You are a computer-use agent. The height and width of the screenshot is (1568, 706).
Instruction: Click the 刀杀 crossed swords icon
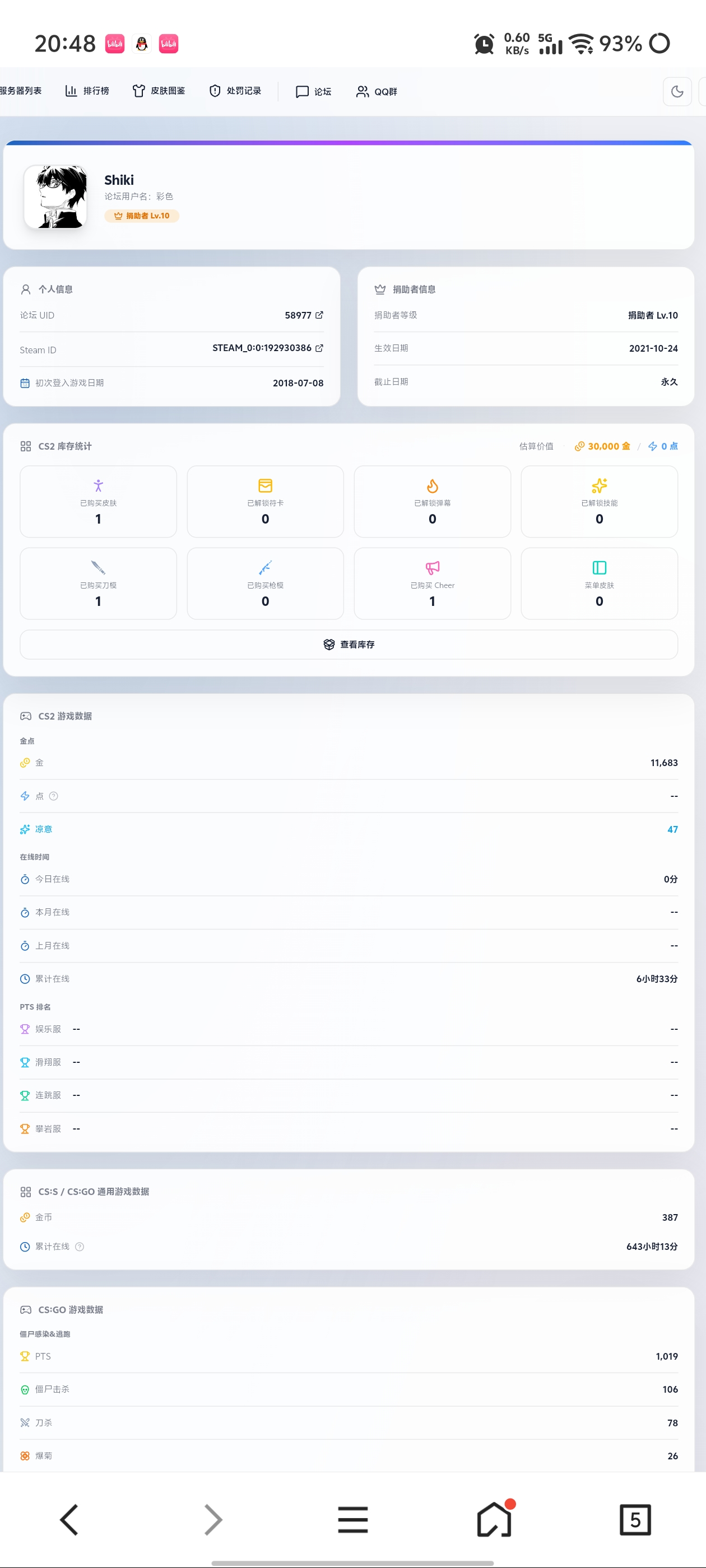point(25,1422)
